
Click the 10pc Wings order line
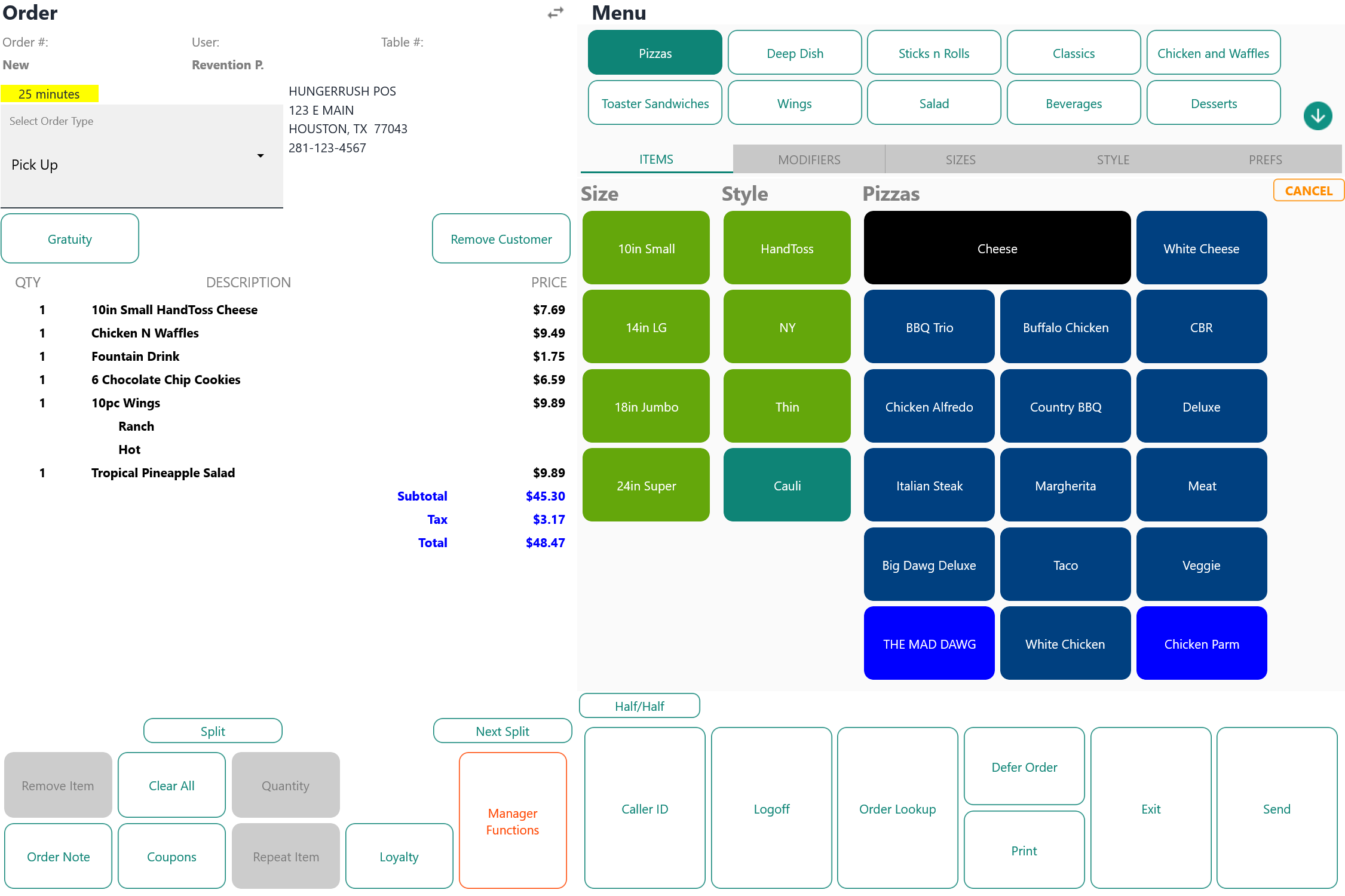coord(125,403)
